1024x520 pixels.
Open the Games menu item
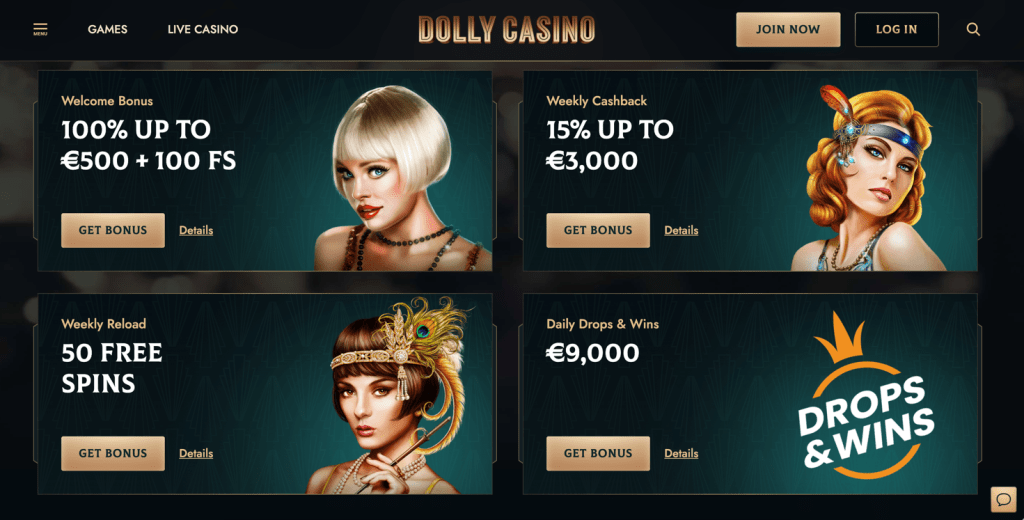coord(108,29)
